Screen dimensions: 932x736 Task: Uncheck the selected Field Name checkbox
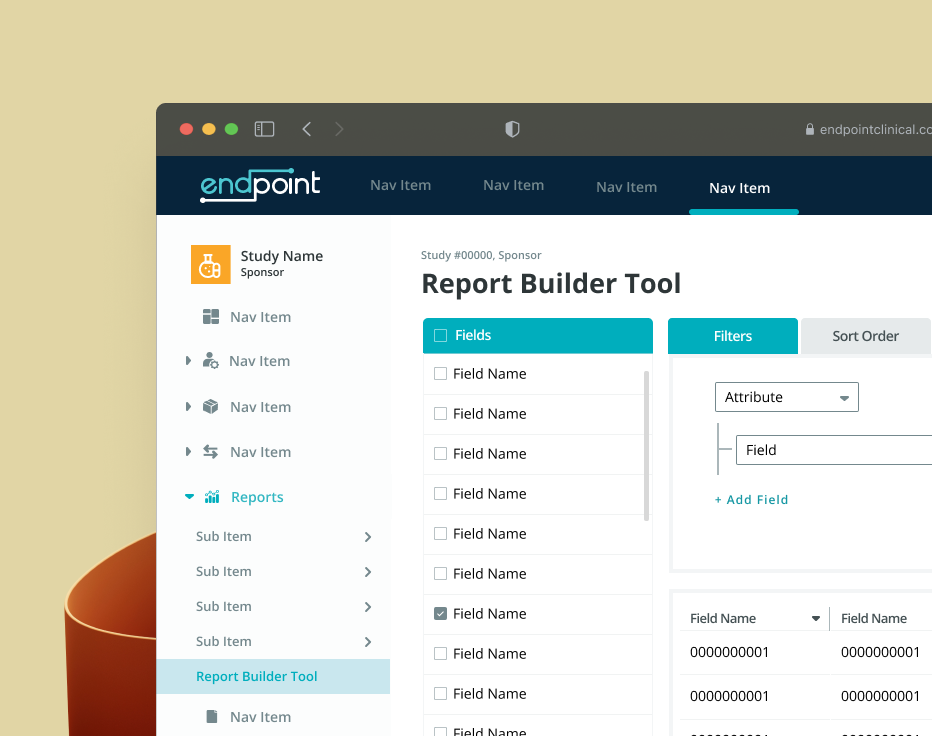pyautogui.click(x=439, y=613)
